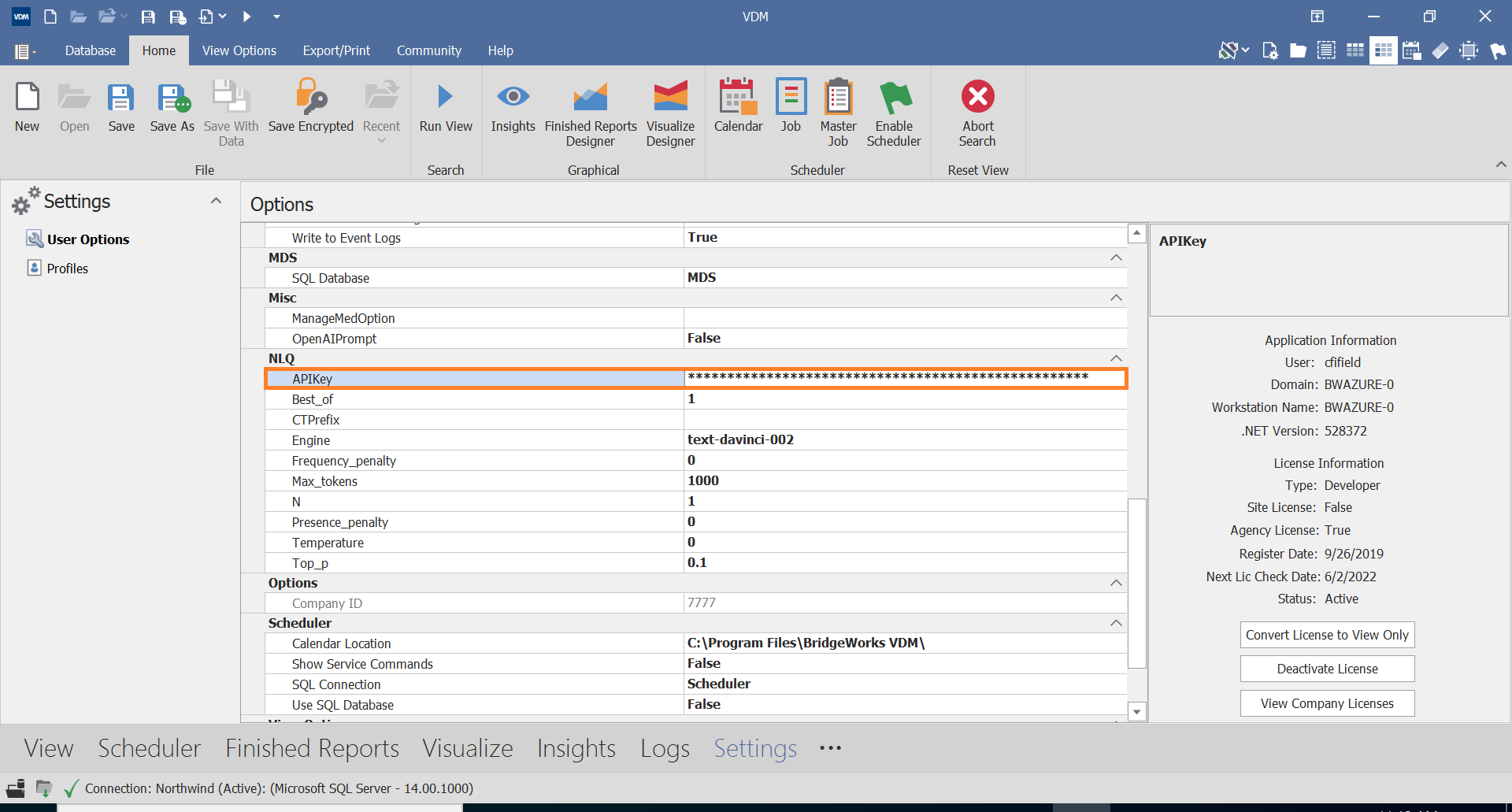
Task: Collapse the Misc options group
Action: pos(1116,298)
